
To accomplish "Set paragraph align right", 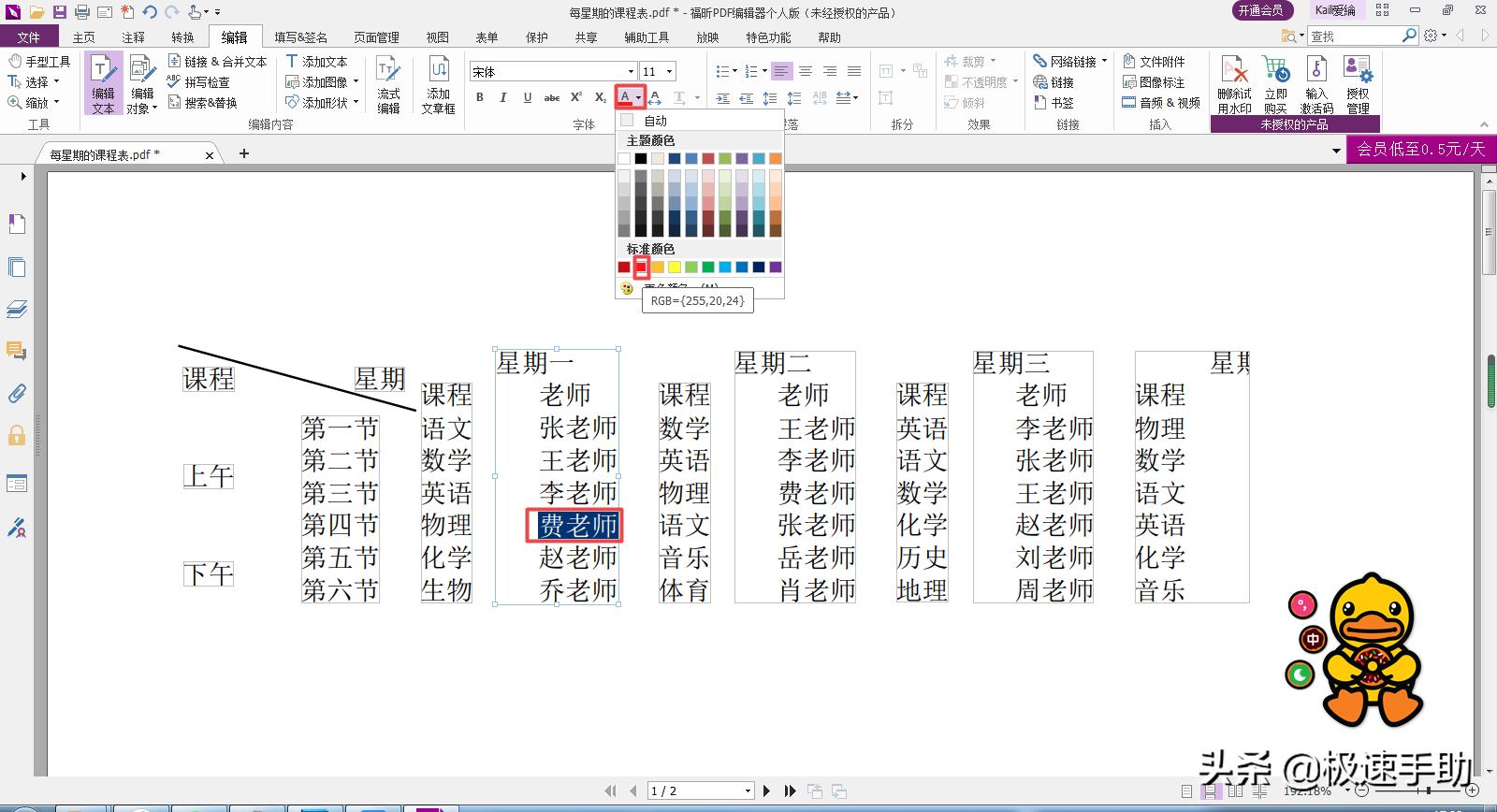I will click(x=830, y=71).
